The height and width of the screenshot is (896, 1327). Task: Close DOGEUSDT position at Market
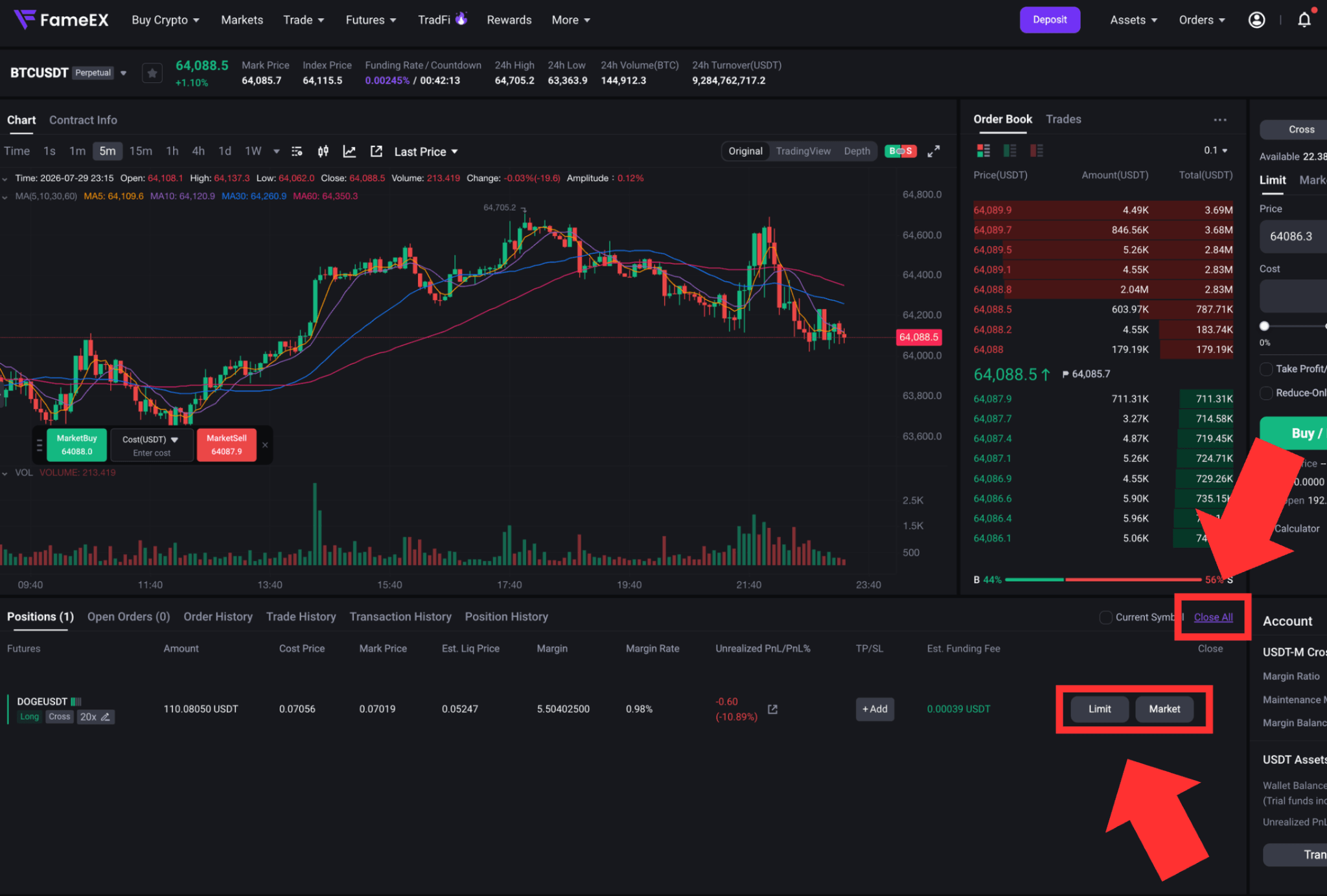pos(1164,709)
